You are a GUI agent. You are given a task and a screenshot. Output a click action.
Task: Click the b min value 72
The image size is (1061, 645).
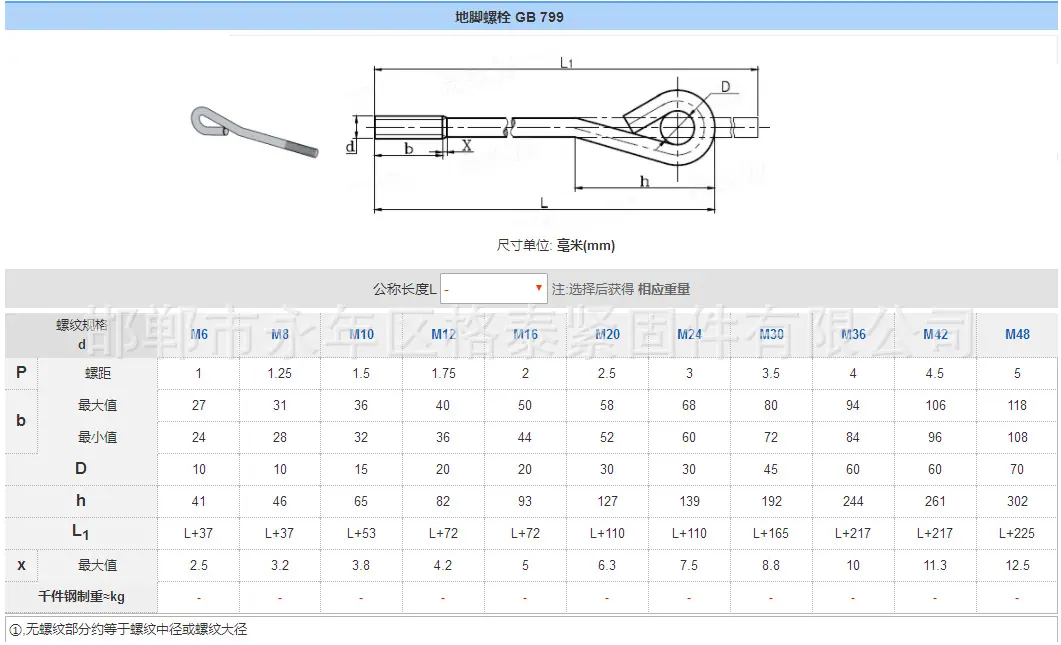point(771,437)
